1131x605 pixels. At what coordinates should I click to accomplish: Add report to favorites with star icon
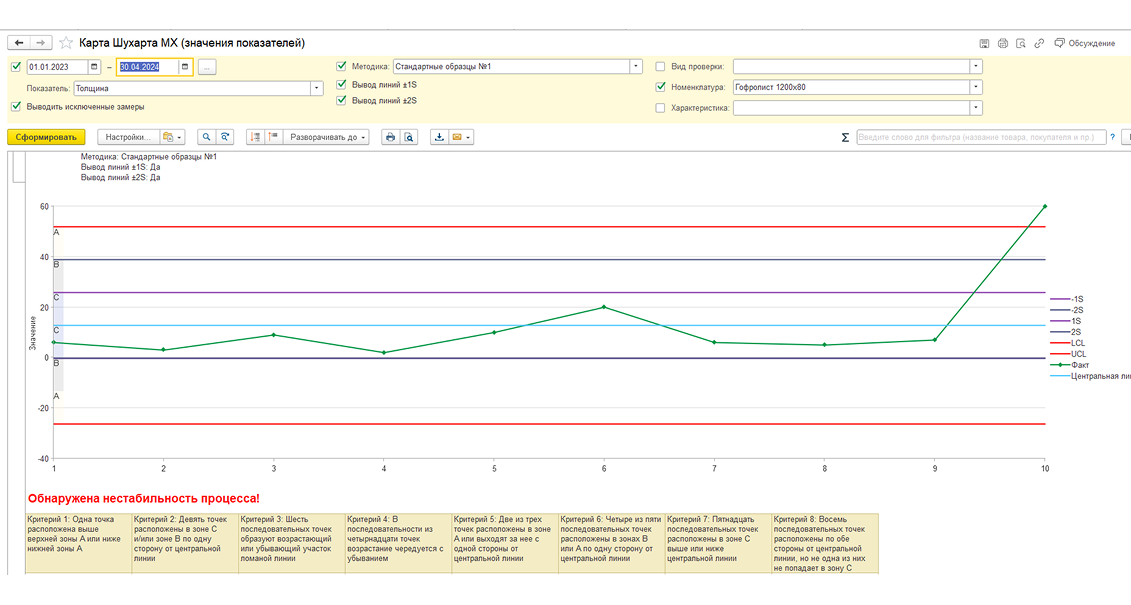(x=66, y=43)
